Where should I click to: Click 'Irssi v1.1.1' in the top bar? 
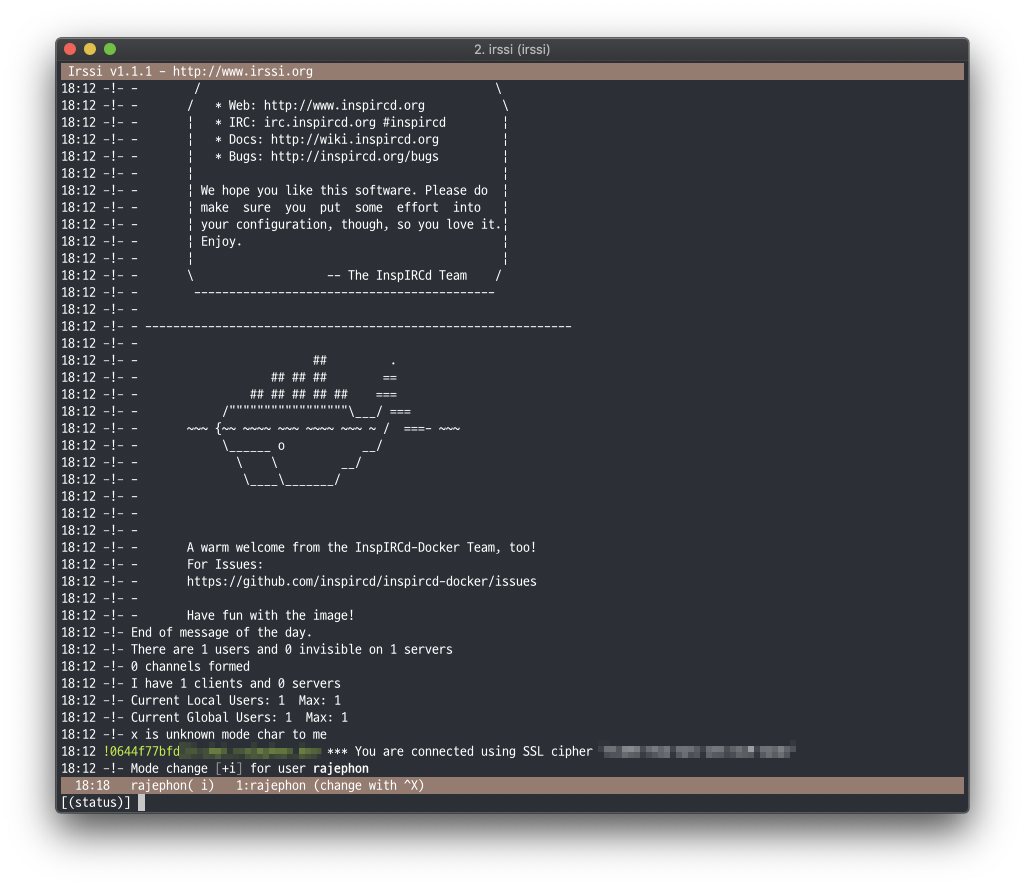click(110, 71)
